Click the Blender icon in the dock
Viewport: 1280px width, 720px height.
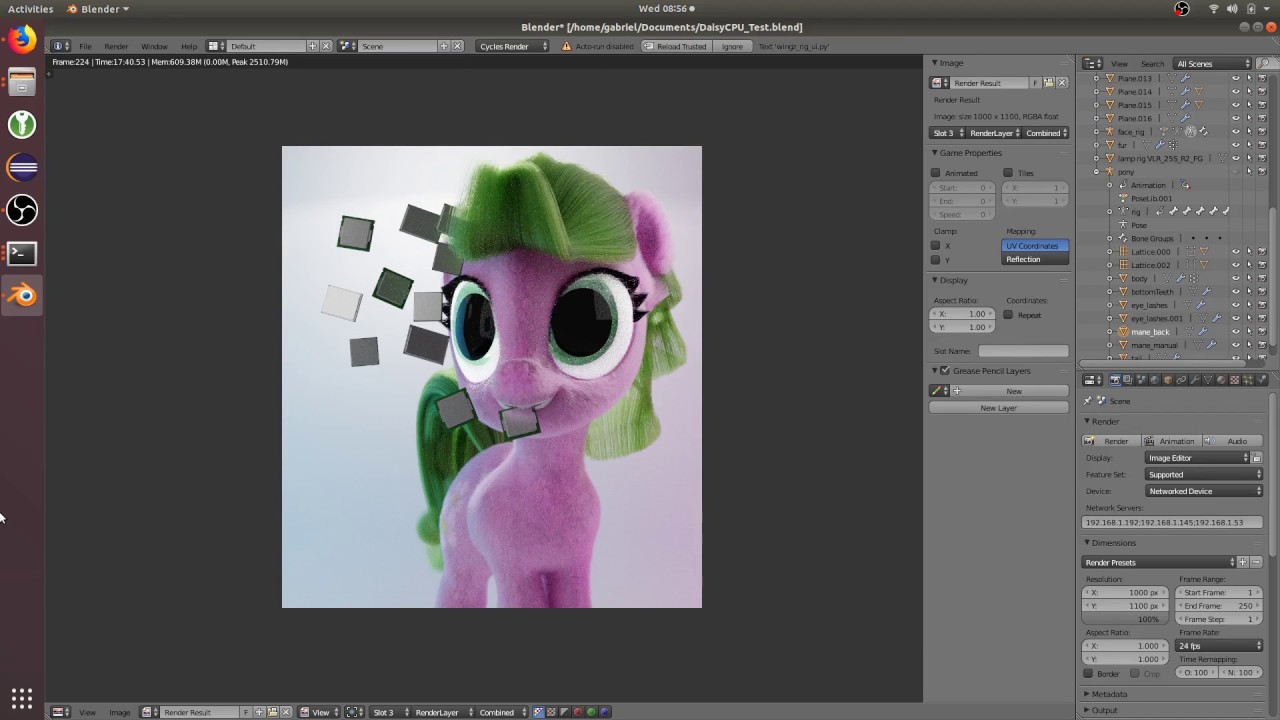pos(22,296)
